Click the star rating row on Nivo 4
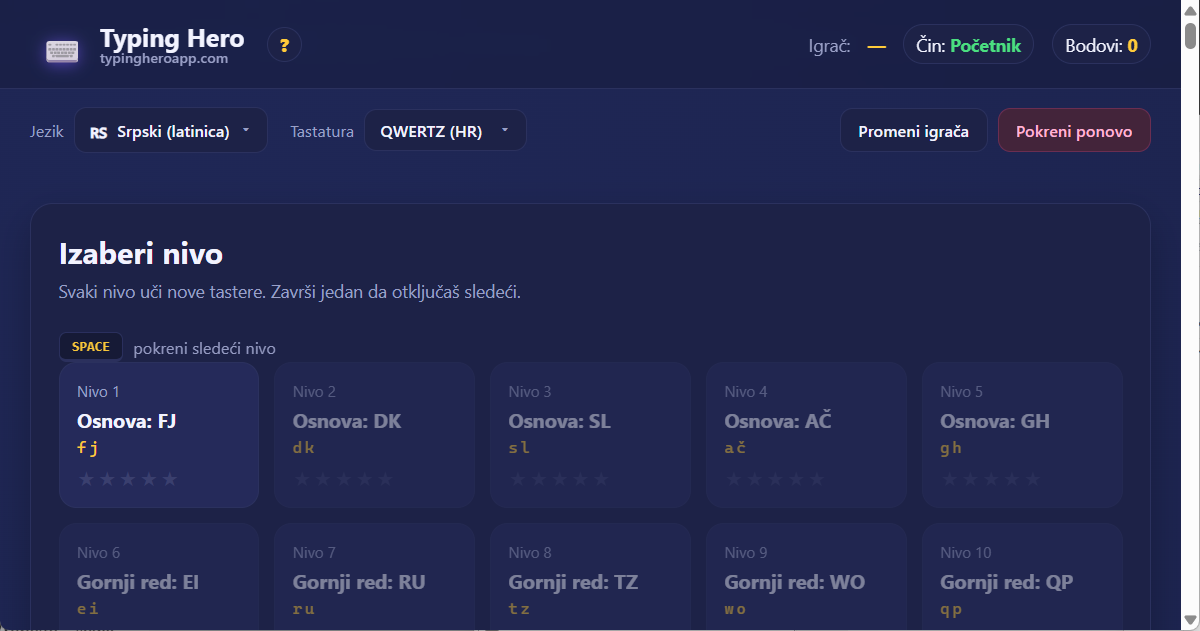Viewport: 1200px width, 631px height. coord(775,479)
